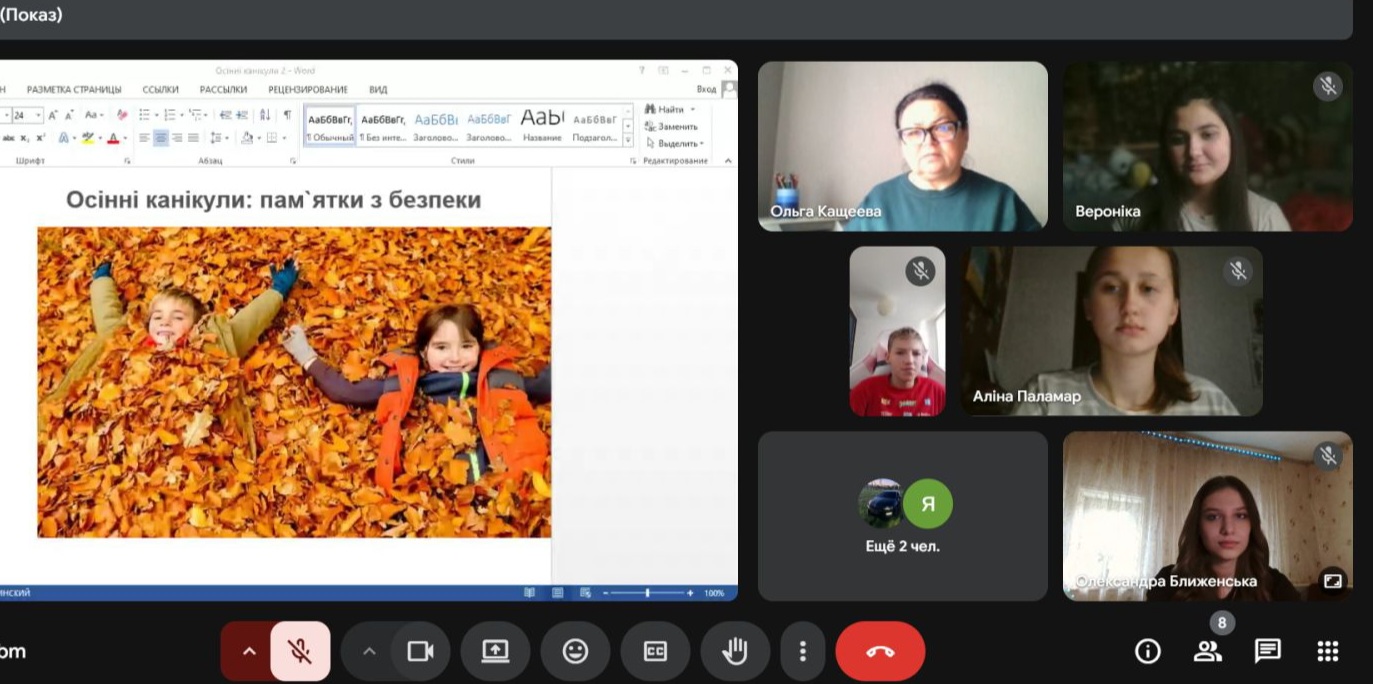Viewport: 1373px width, 684px height.
Task: Expand audio settings chevron beside microphone
Action: 249,652
